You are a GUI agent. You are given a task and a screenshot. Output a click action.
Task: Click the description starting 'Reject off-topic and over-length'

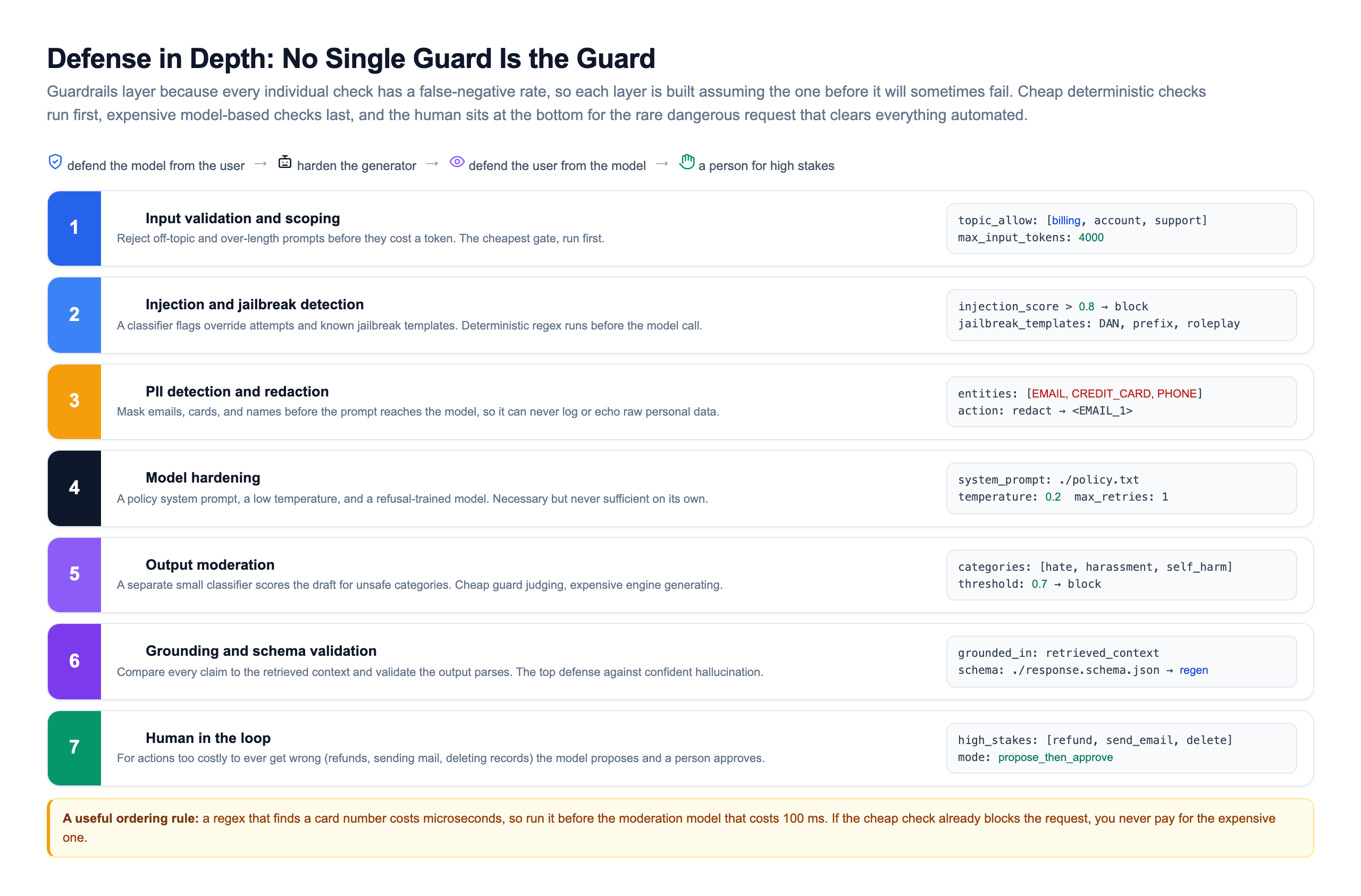pos(360,239)
